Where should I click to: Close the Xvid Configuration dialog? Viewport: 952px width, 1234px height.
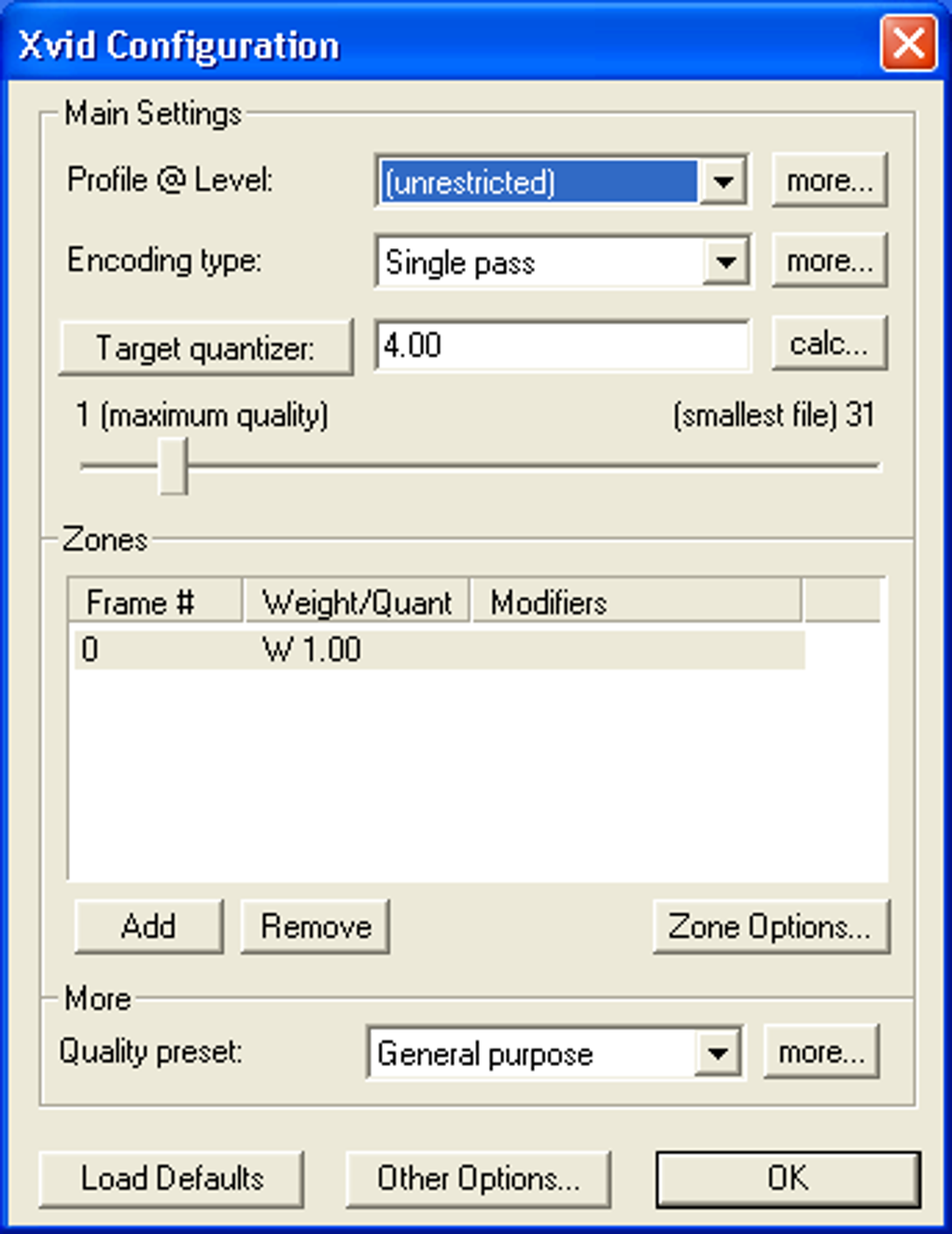[x=907, y=44]
